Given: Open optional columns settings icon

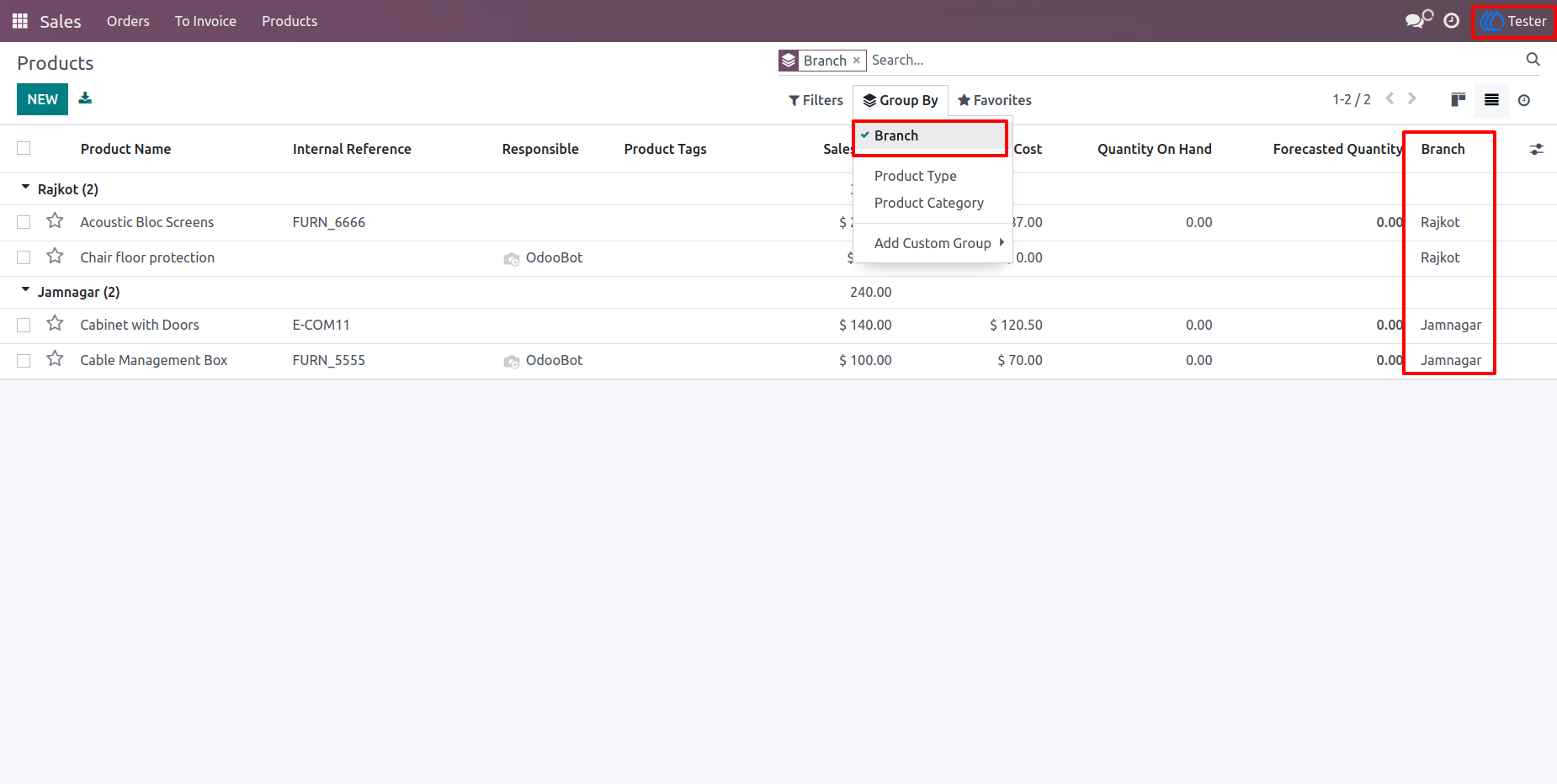Looking at the screenshot, I should click(1537, 149).
